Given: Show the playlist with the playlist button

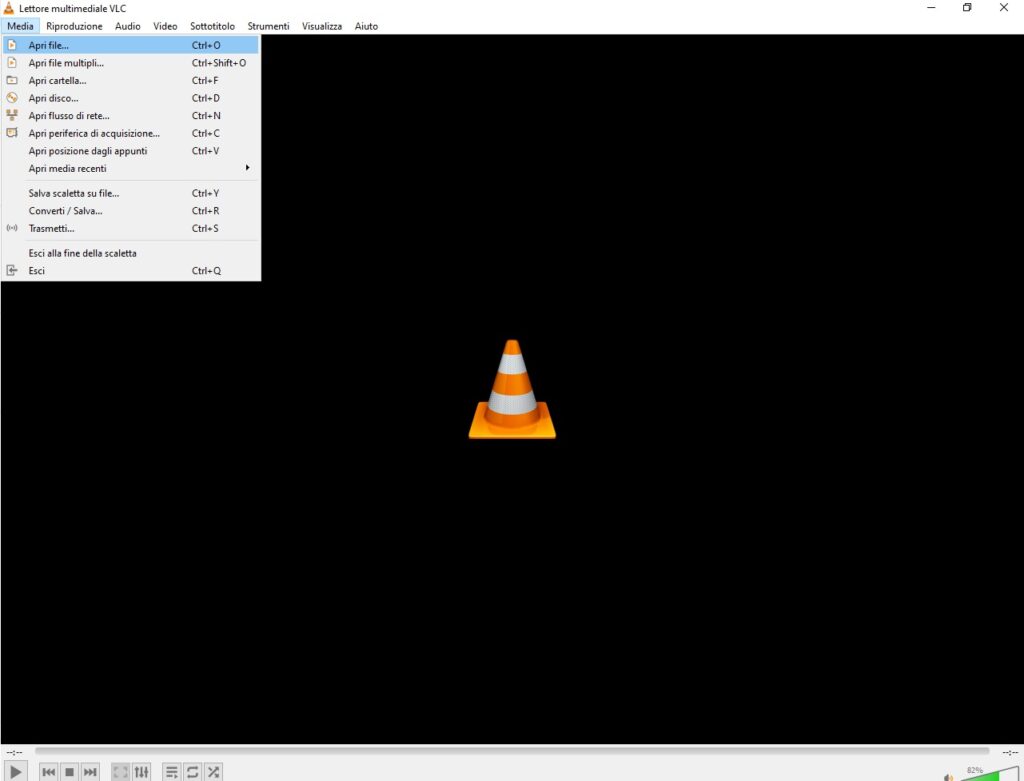Looking at the screenshot, I should click(172, 772).
